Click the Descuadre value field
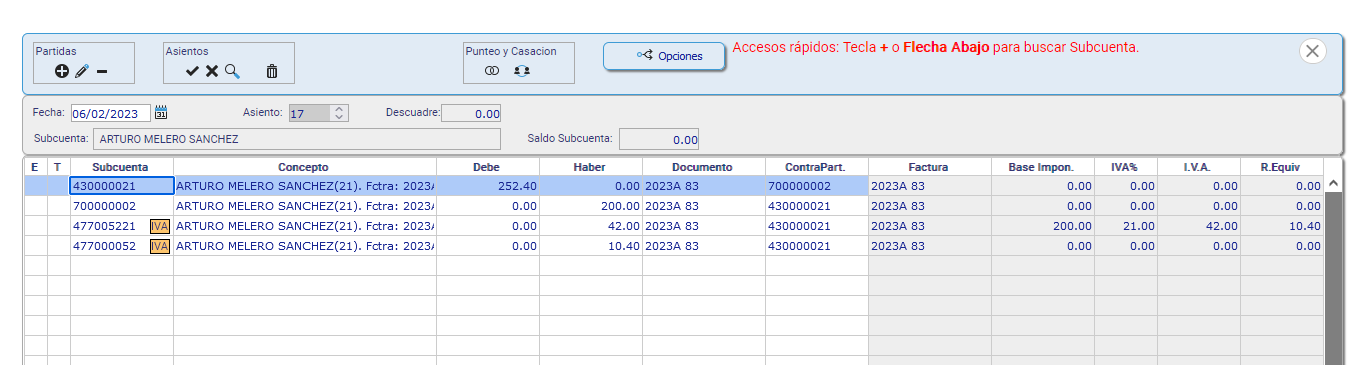This screenshot has width=1362, height=365. click(x=471, y=113)
